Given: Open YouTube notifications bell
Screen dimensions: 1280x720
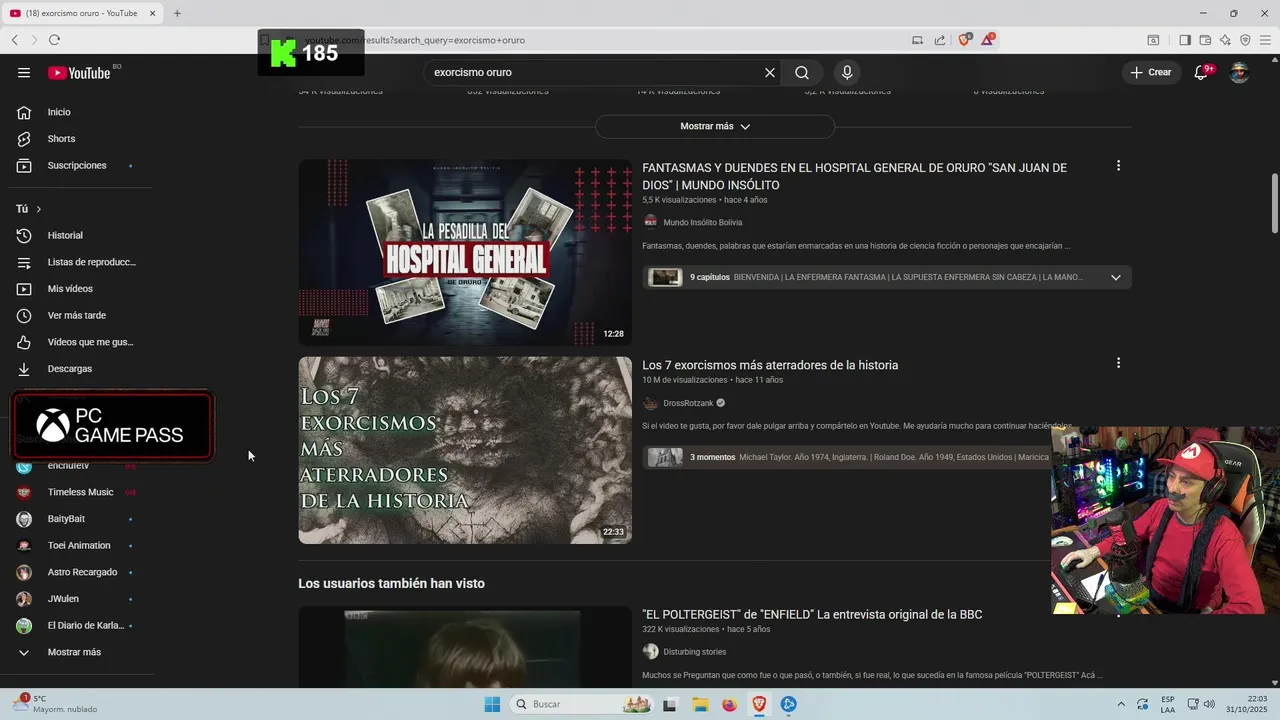Looking at the screenshot, I should tap(1202, 73).
